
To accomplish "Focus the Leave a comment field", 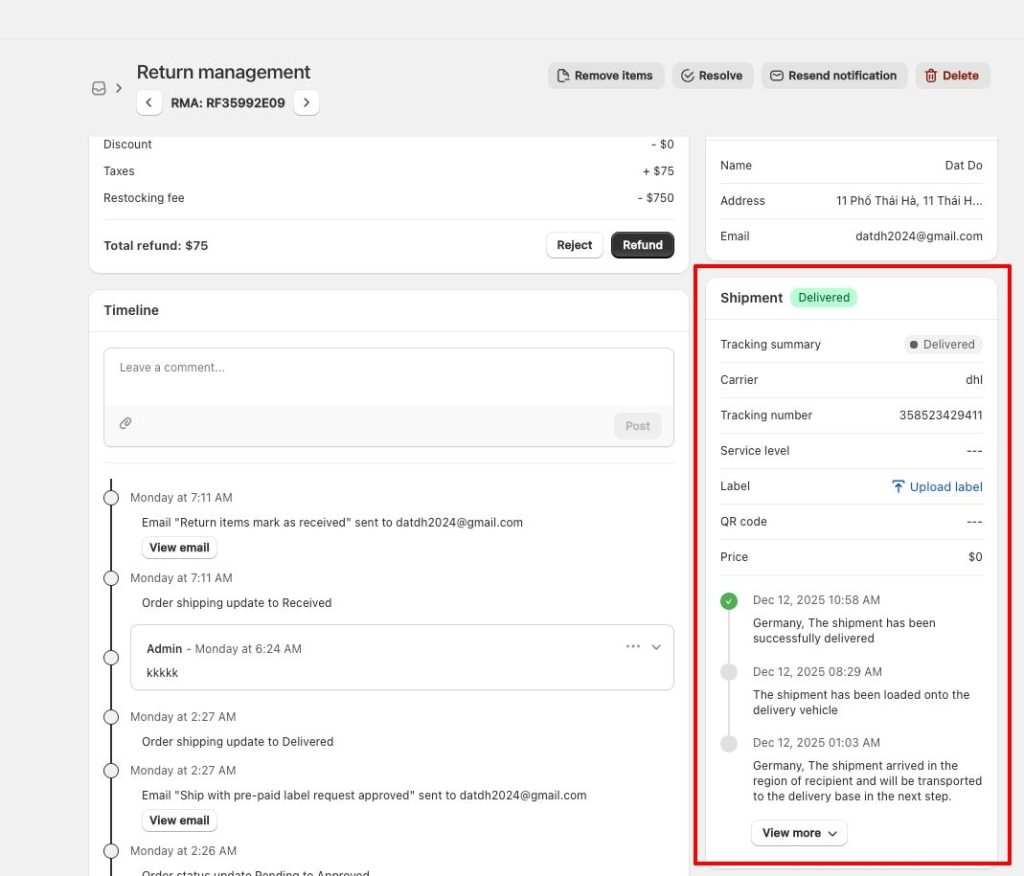I will 389,377.
